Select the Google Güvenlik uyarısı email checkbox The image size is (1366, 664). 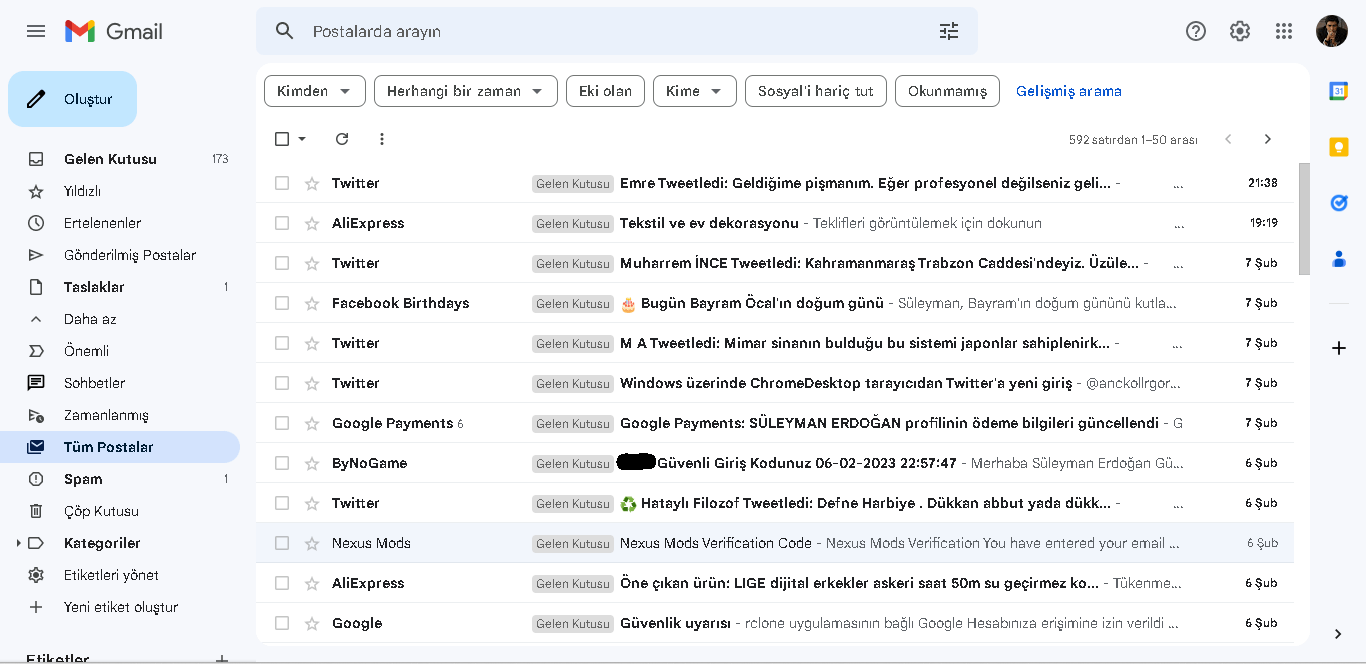coord(282,623)
